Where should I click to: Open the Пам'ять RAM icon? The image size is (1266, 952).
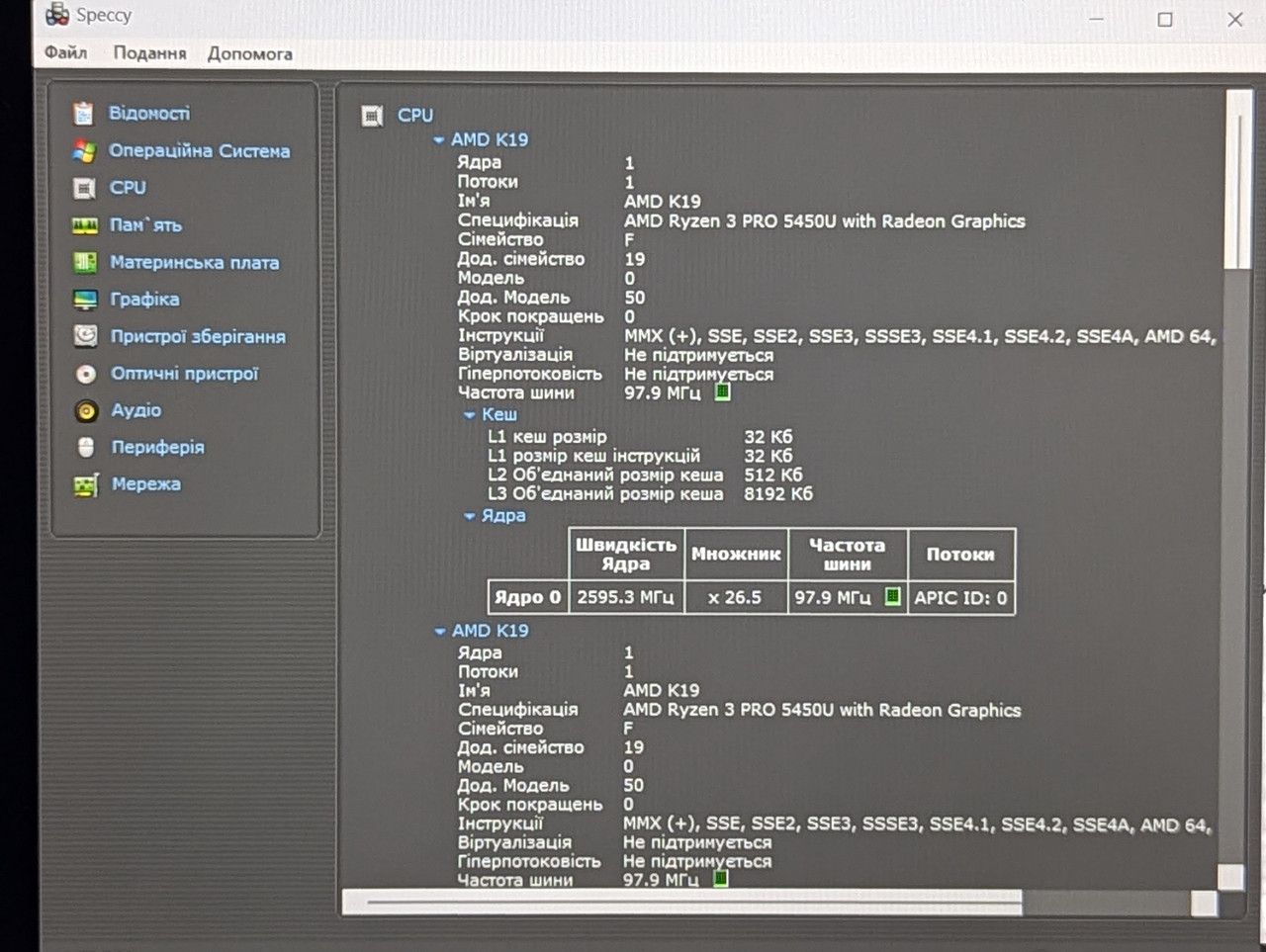point(85,225)
